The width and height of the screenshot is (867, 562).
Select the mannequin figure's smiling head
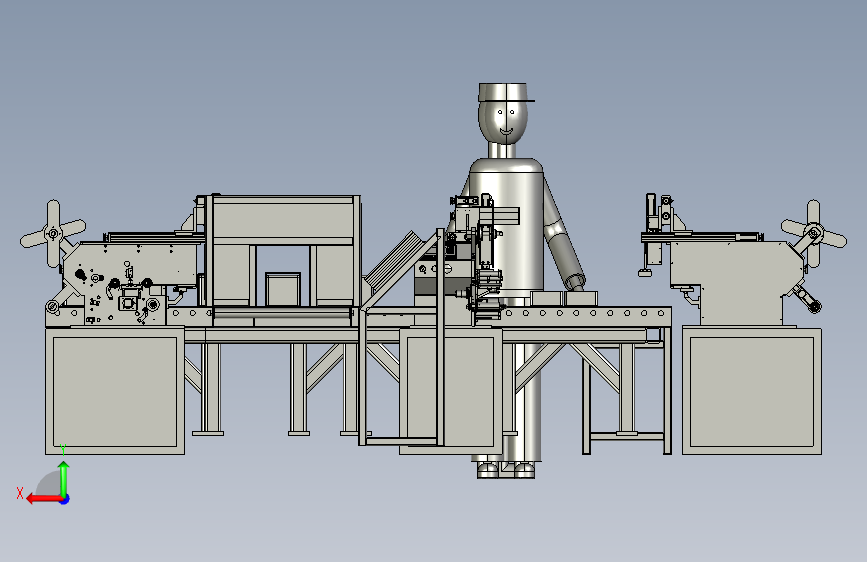[503, 121]
